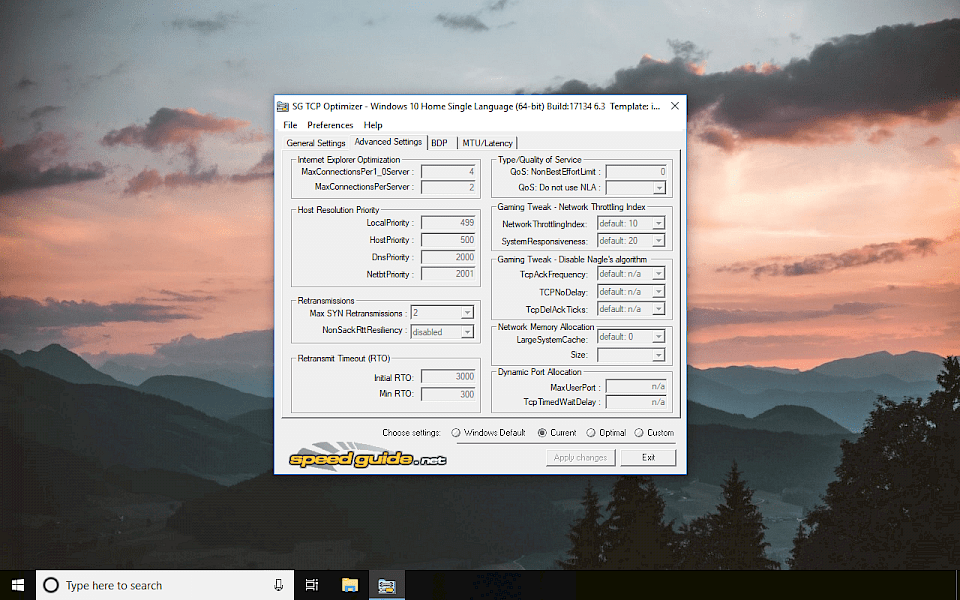Click the NetbtPriority value field

point(448,274)
